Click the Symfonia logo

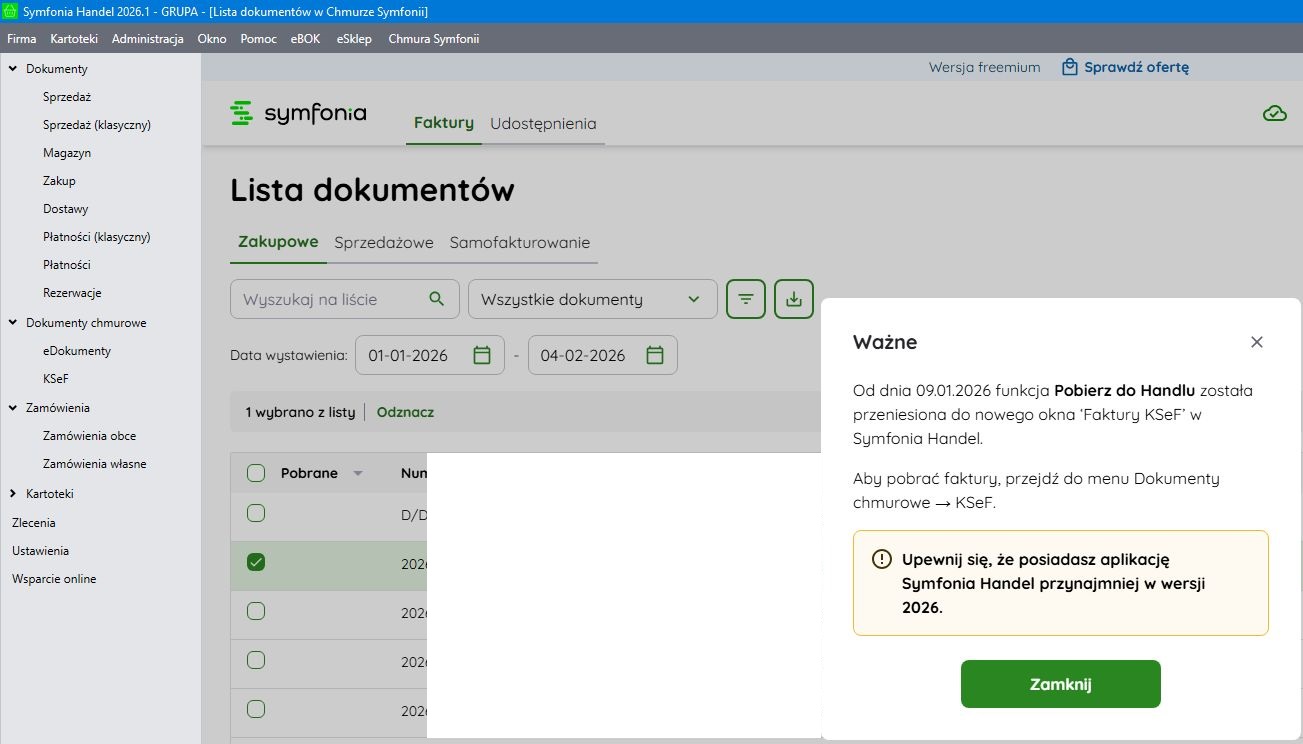pos(298,113)
